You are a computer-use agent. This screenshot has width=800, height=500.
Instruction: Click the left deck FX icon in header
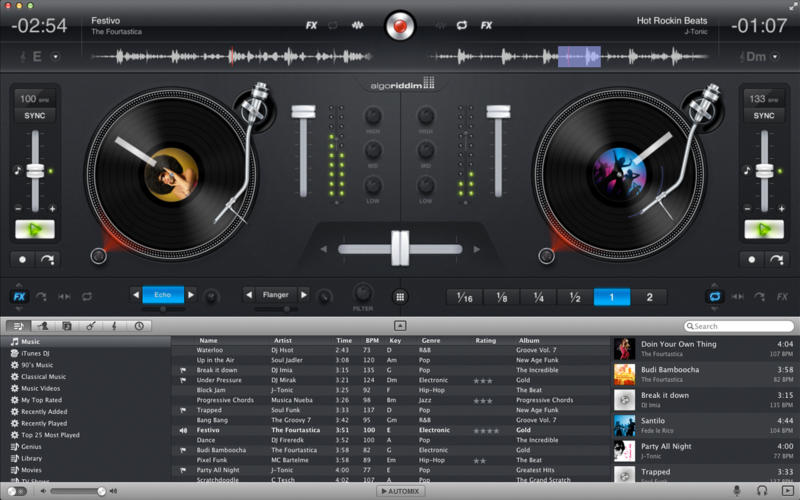311,25
